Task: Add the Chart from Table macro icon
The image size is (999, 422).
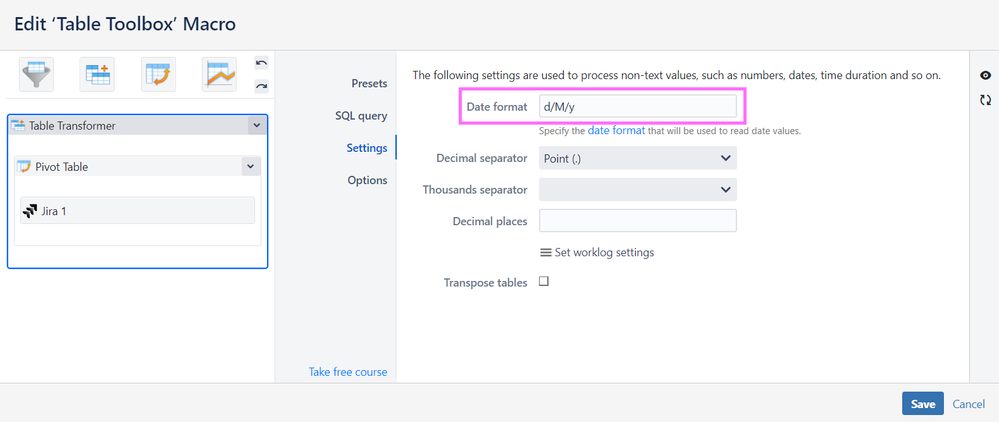Action: coord(219,75)
